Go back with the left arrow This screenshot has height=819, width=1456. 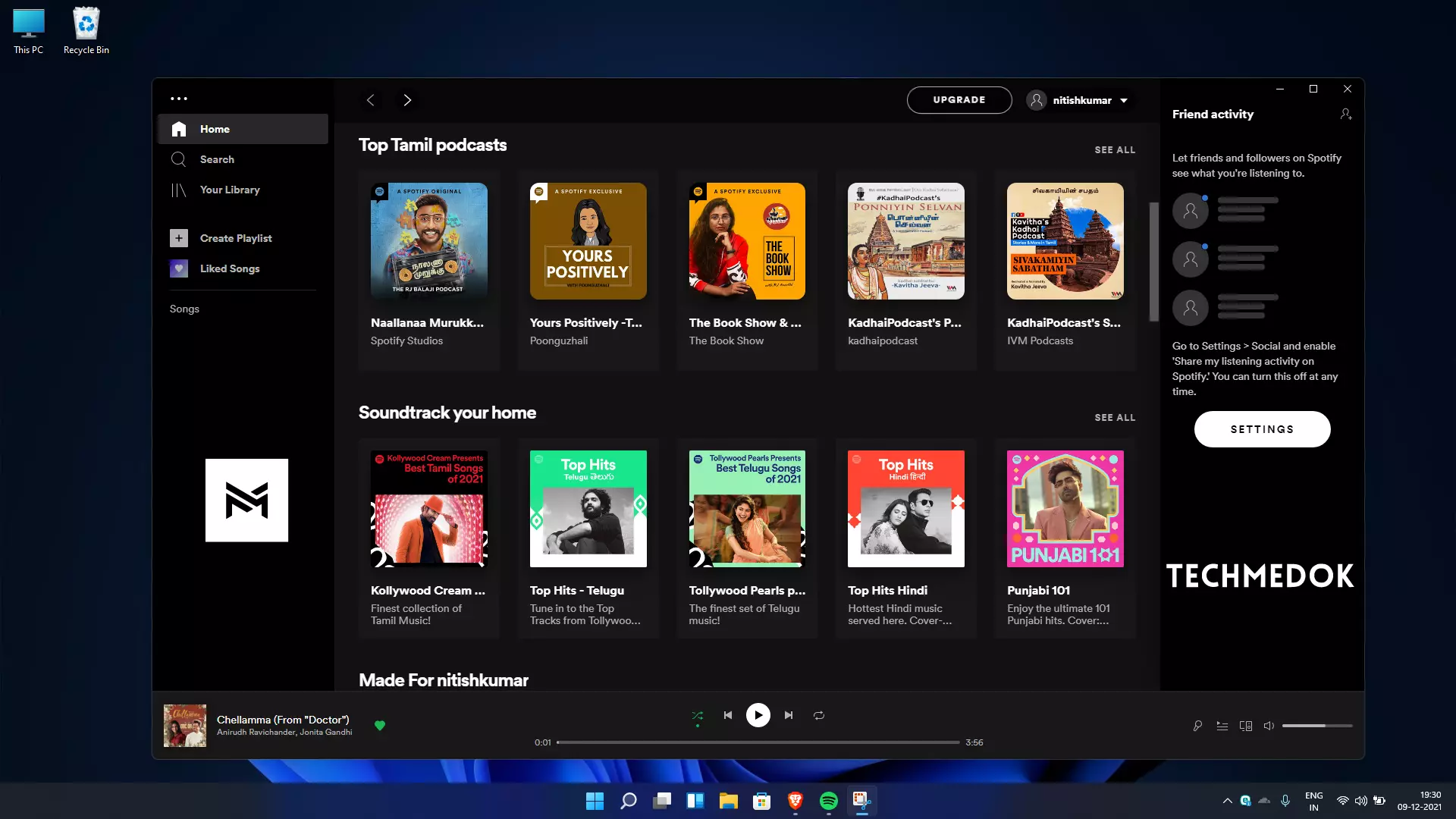coord(370,100)
